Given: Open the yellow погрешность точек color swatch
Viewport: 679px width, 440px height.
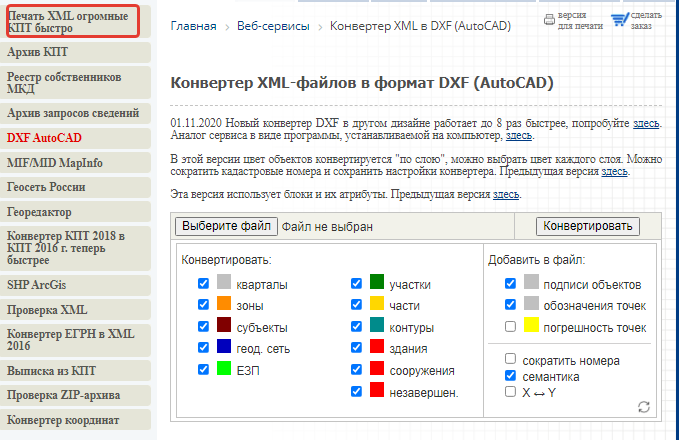Looking at the screenshot, I should pyautogui.click(x=531, y=324).
